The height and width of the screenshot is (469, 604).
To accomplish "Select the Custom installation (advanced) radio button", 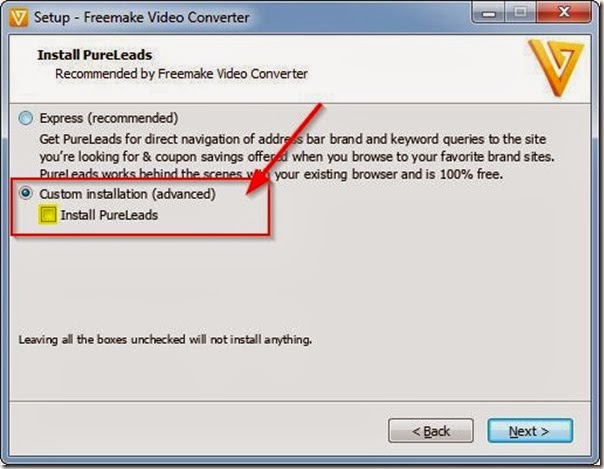I will pyautogui.click(x=26, y=193).
